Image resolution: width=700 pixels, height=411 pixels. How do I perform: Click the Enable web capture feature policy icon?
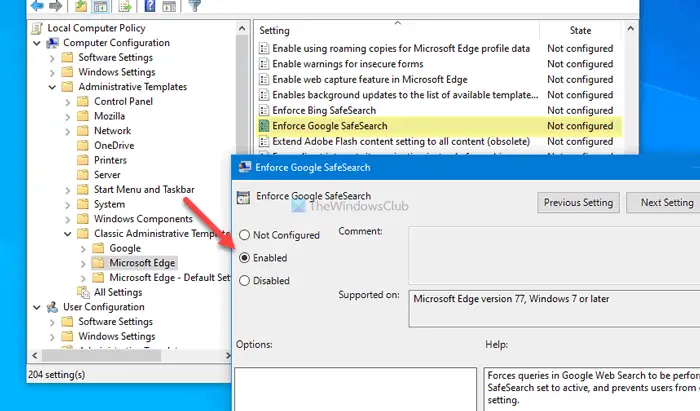point(264,79)
